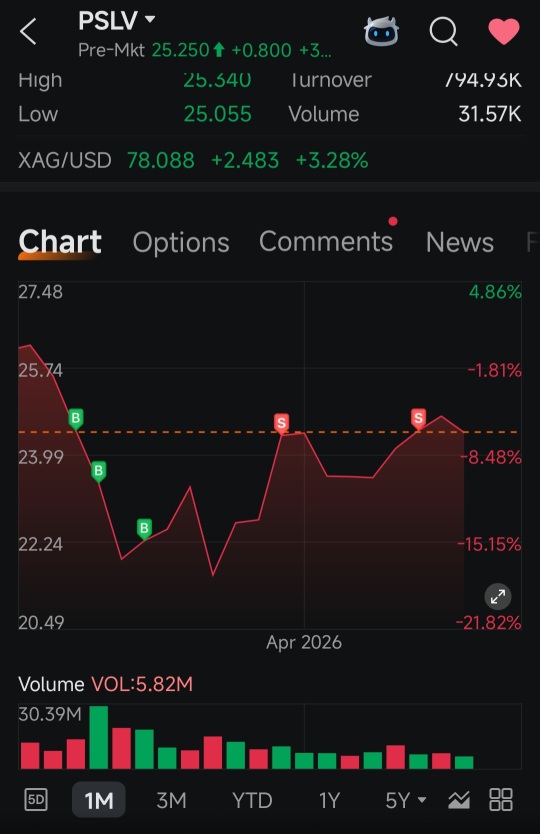Screen dimensions: 540x834
Task: Open the 5Y range dropdown
Action: point(405,800)
